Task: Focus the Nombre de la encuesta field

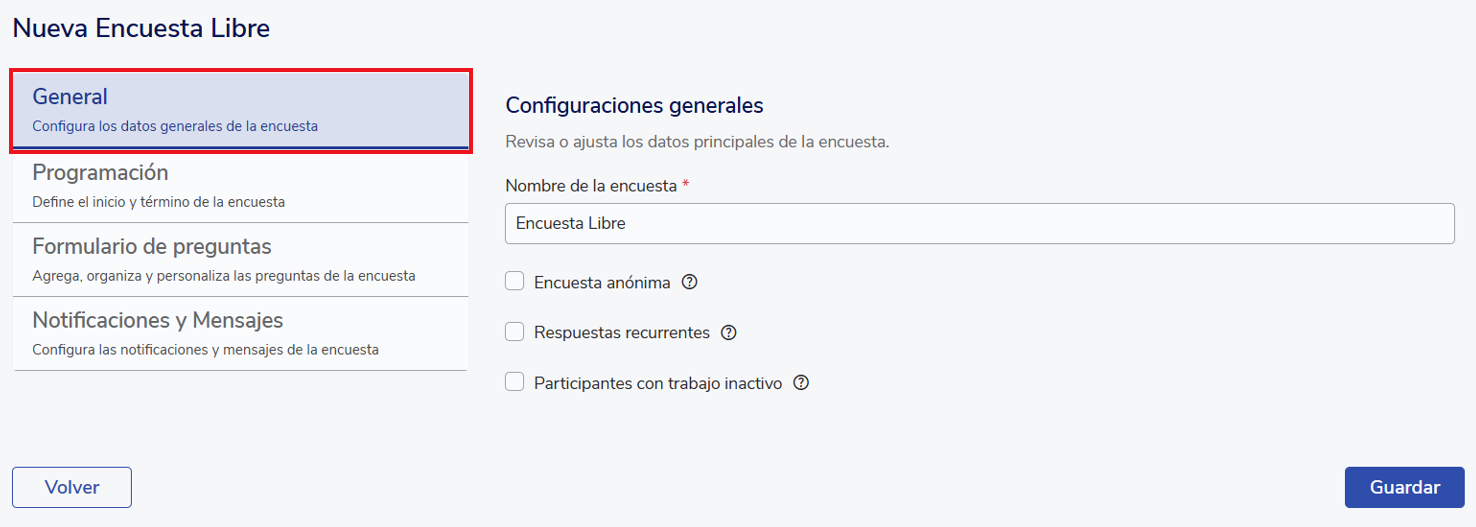Action: click(x=979, y=224)
